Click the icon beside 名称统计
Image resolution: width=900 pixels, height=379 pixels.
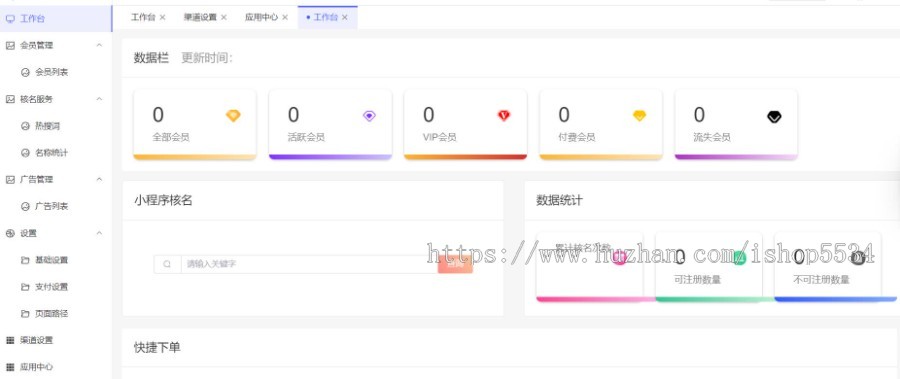[25, 153]
